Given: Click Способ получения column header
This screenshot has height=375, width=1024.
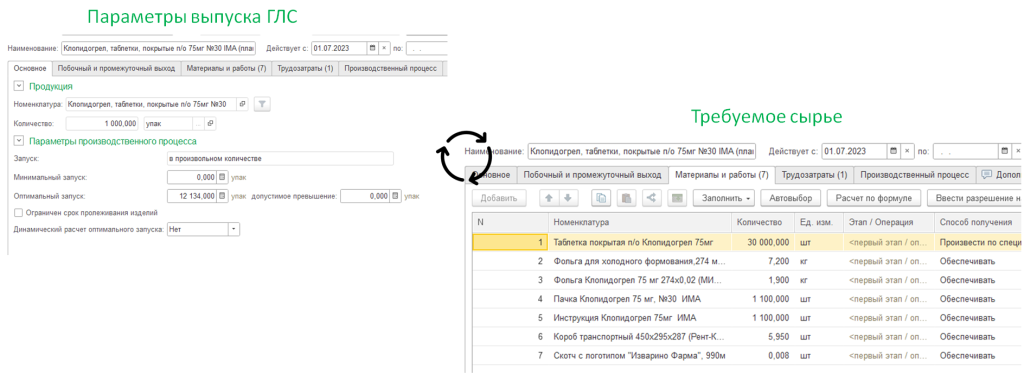Looking at the screenshot, I should [979, 223].
